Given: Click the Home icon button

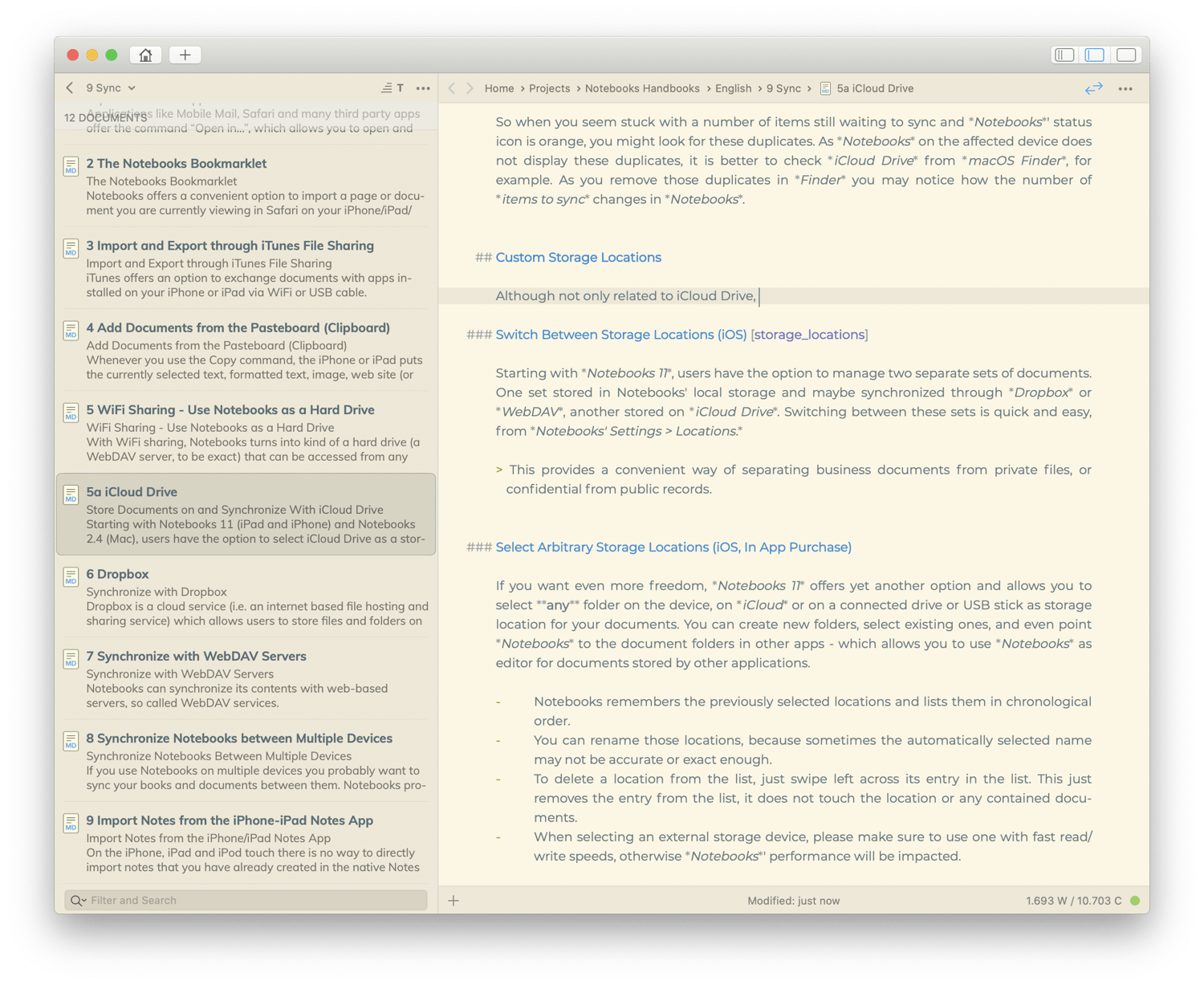Looking at the screenshot, I should coord(145,55).
